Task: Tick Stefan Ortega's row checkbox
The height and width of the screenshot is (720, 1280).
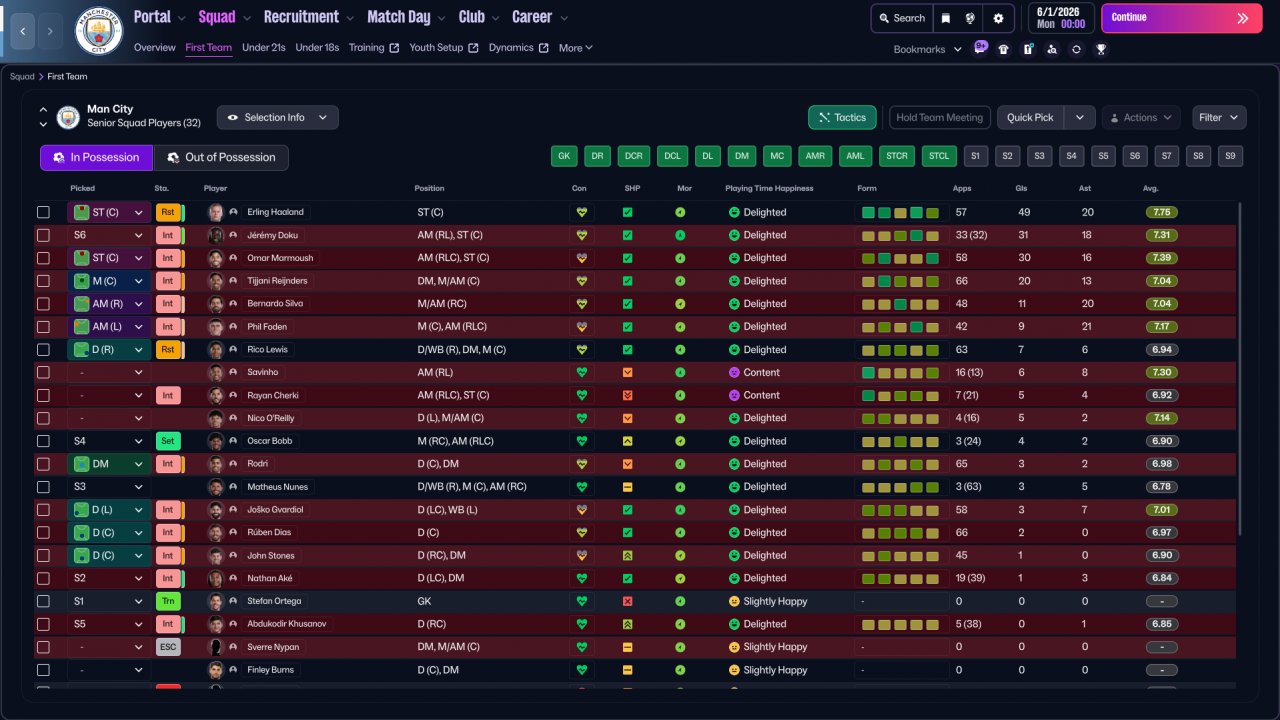Action: [43, 601]
